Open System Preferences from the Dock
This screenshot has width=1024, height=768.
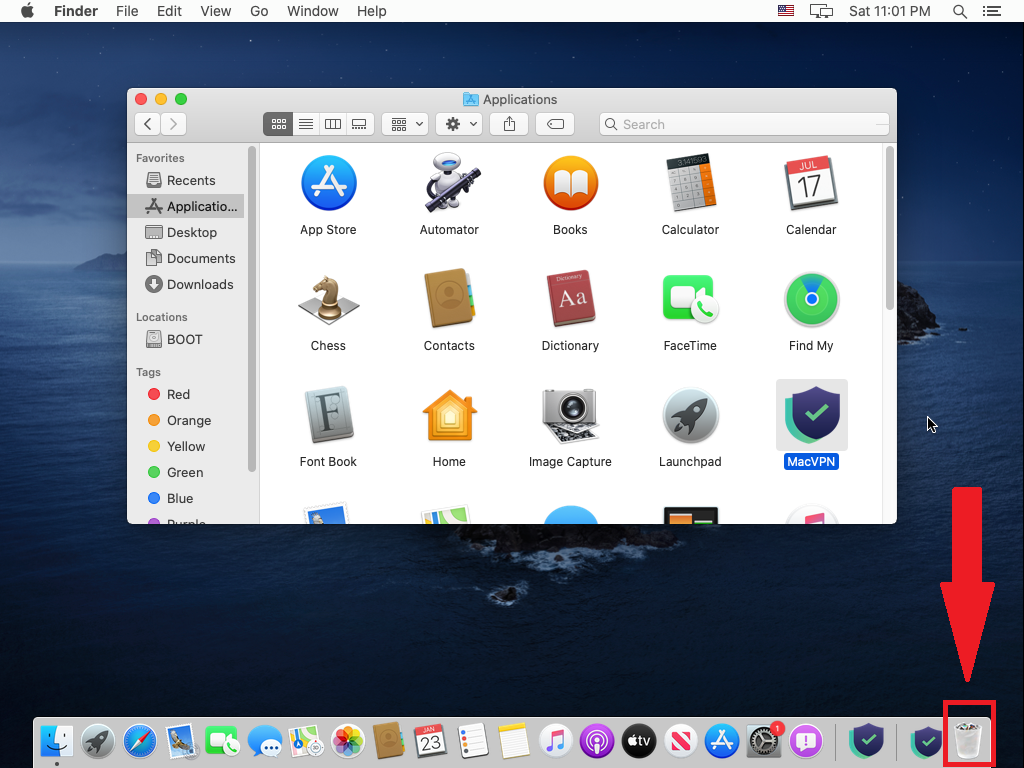pyautogui.click(x=763, y=741)
